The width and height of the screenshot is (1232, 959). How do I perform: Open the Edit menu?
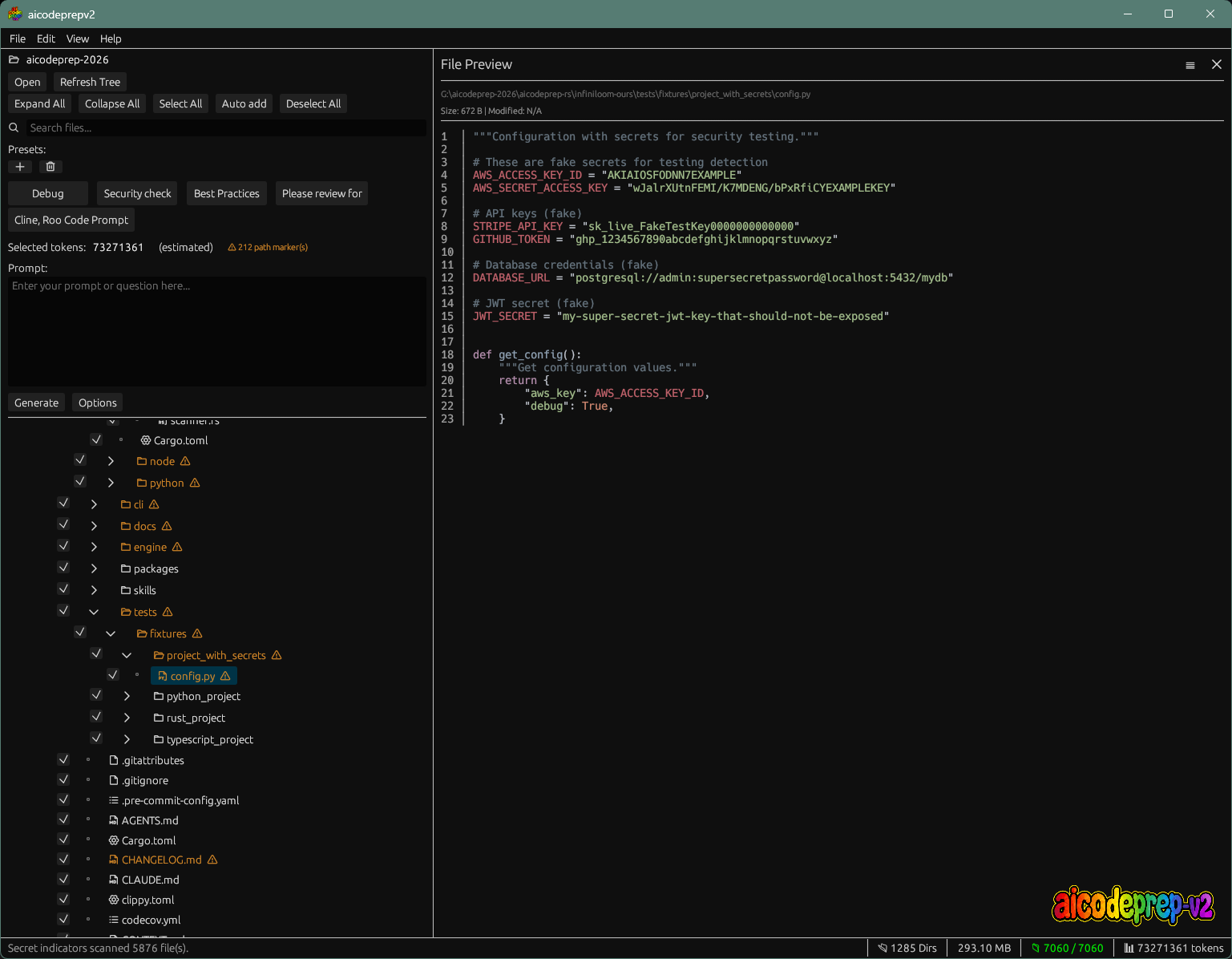(46, 38)
